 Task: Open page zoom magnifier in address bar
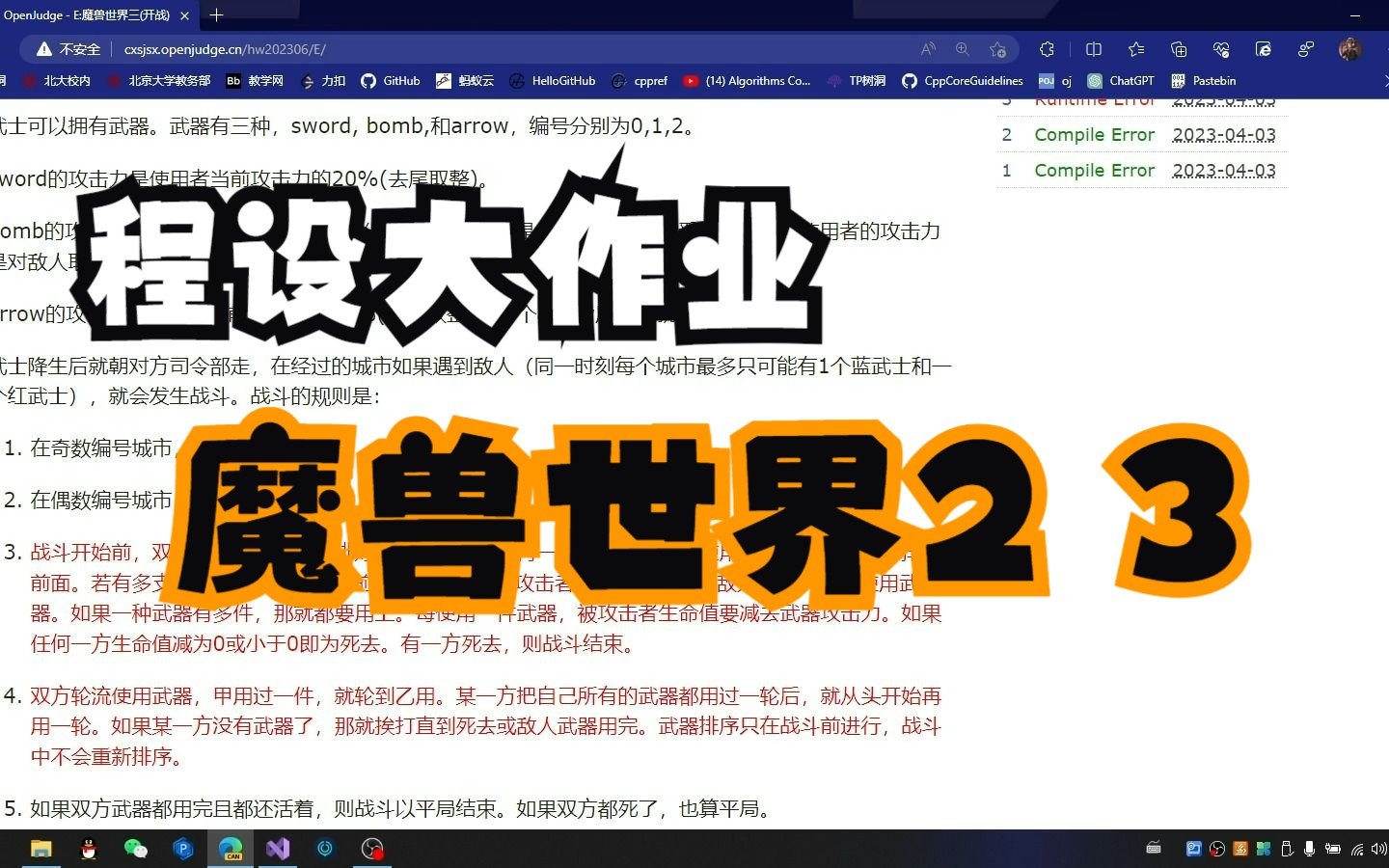coord(961,49)
